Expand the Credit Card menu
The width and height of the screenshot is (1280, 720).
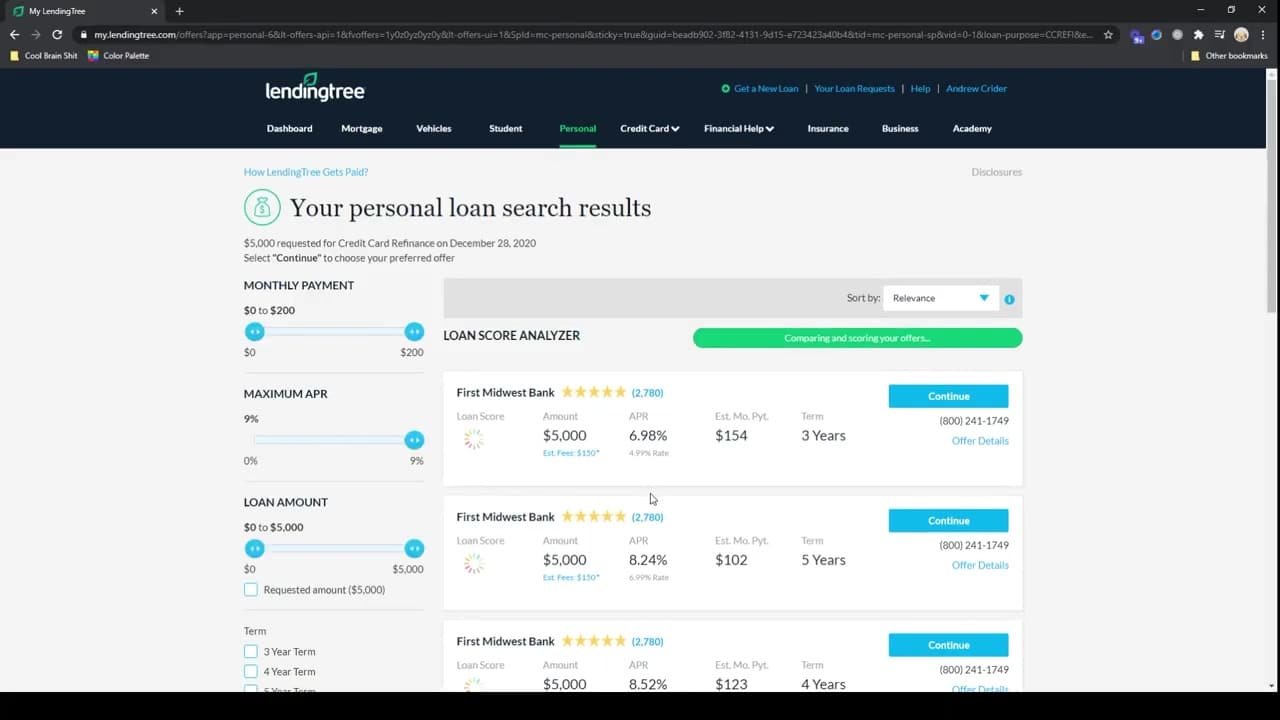(x=649, y=128)
